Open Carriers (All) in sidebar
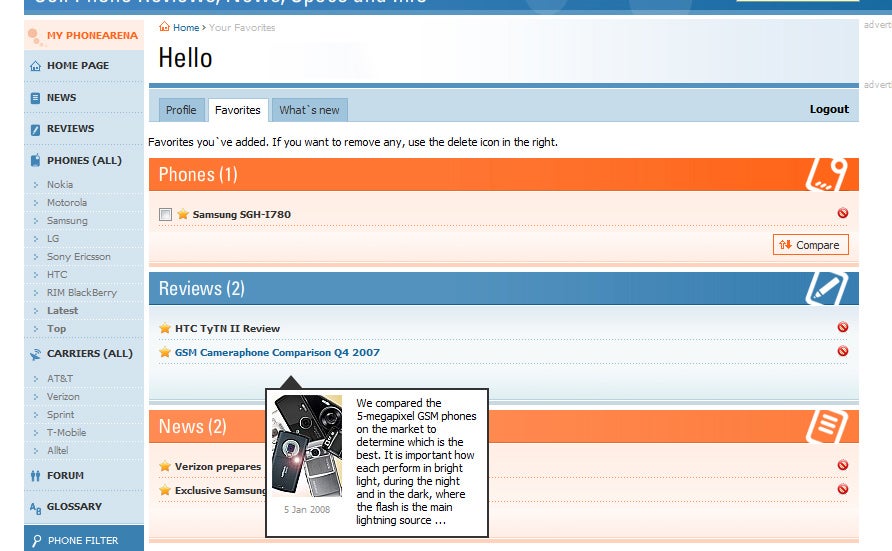The image size is (892, 551). coord(90,353)
